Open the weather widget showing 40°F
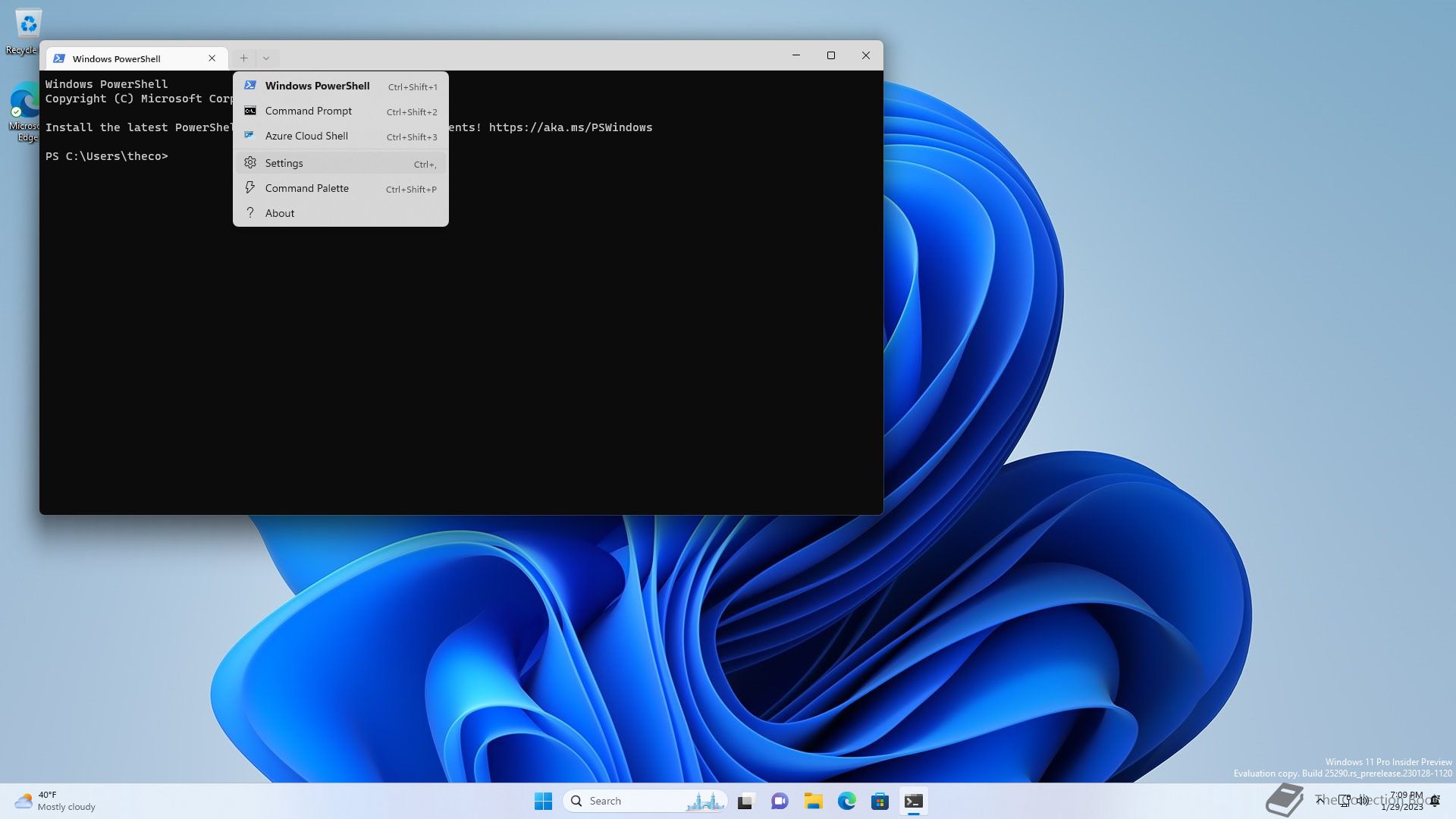The image size is (1456, 819). coord(55,801)
